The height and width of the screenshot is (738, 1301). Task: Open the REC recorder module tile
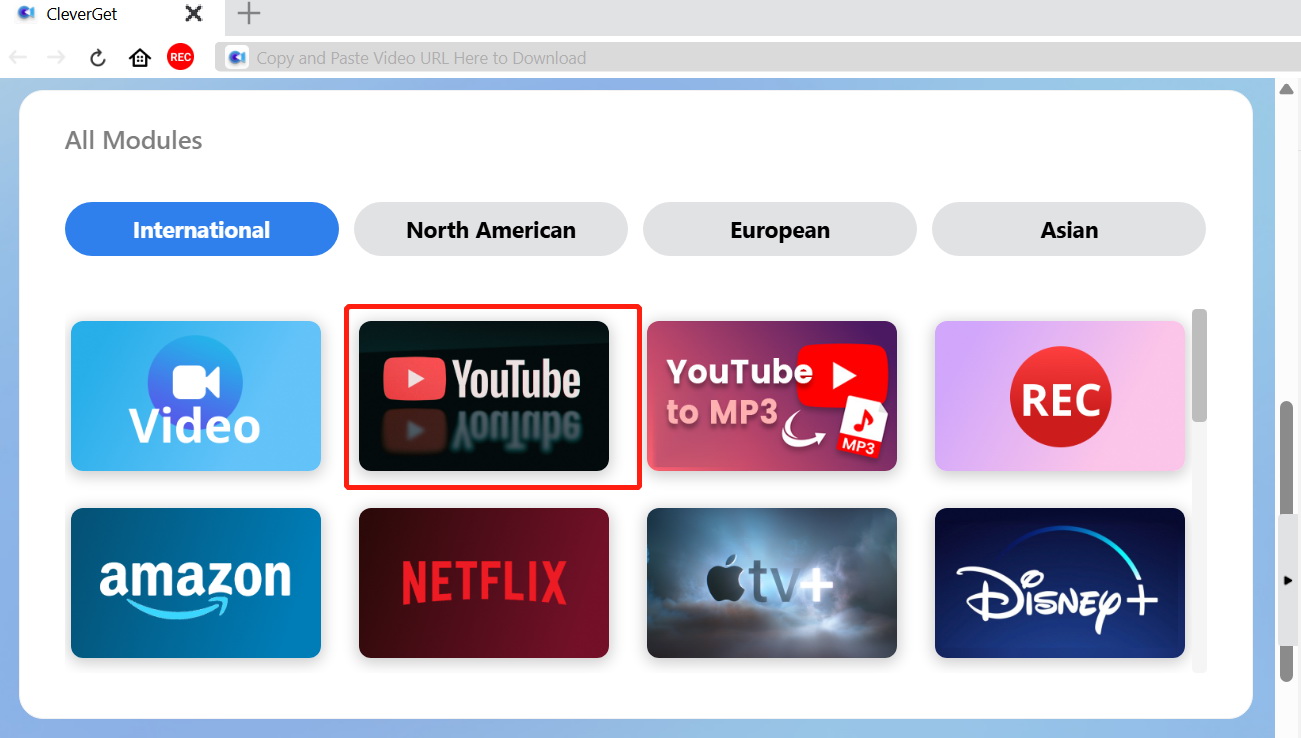click(x=1060, y=396)
